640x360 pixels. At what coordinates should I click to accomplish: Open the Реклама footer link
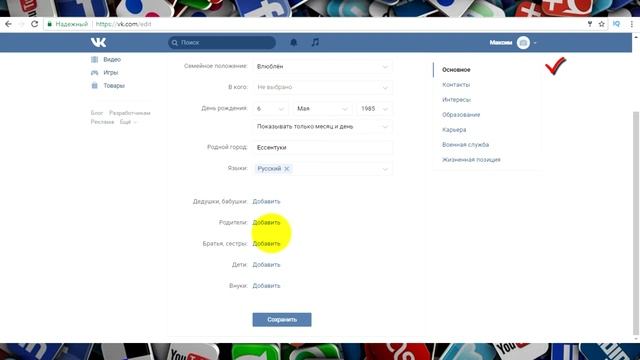[102, 122]
